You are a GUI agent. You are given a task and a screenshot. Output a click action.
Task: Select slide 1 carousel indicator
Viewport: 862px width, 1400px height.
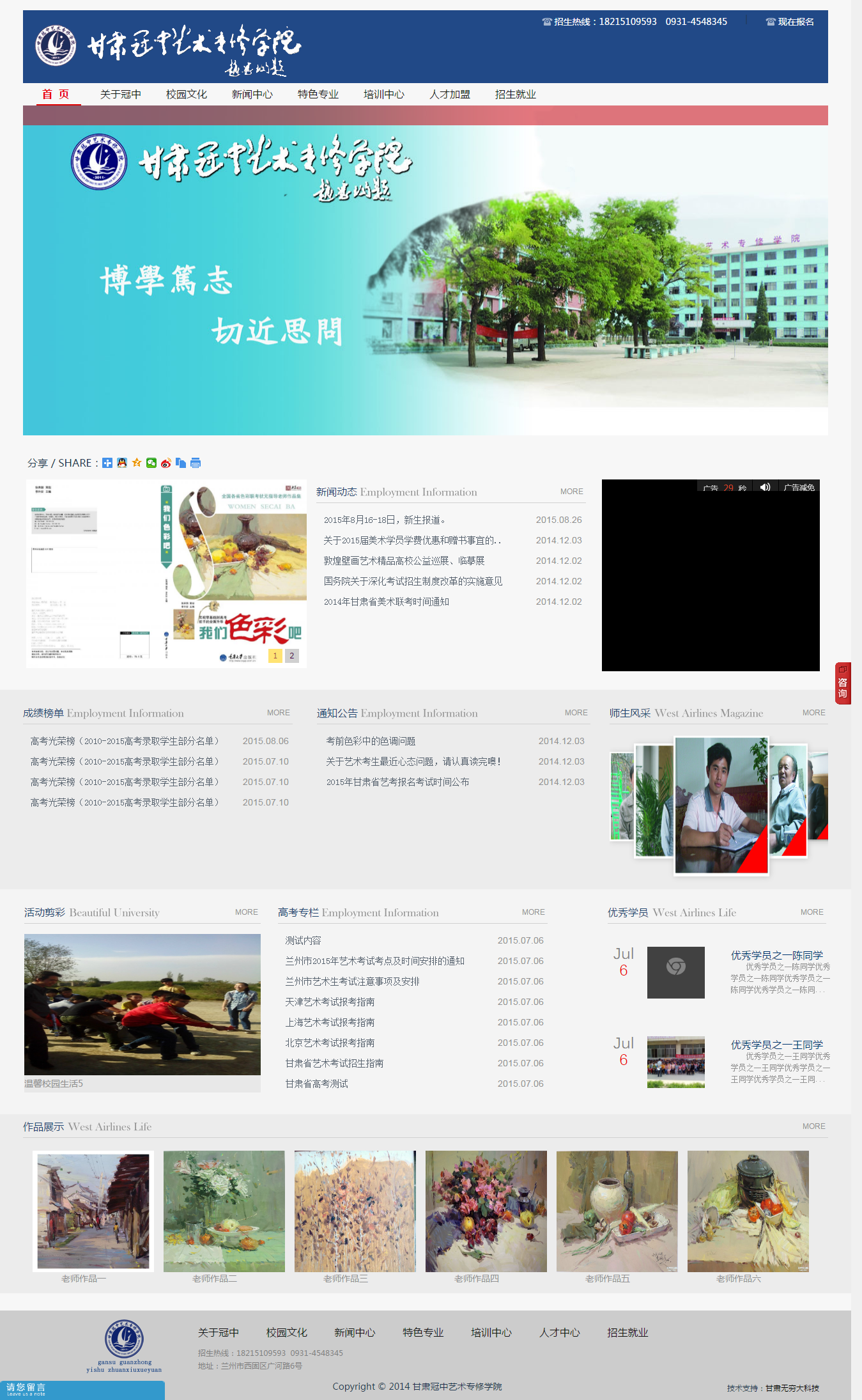tap(275, 655)
